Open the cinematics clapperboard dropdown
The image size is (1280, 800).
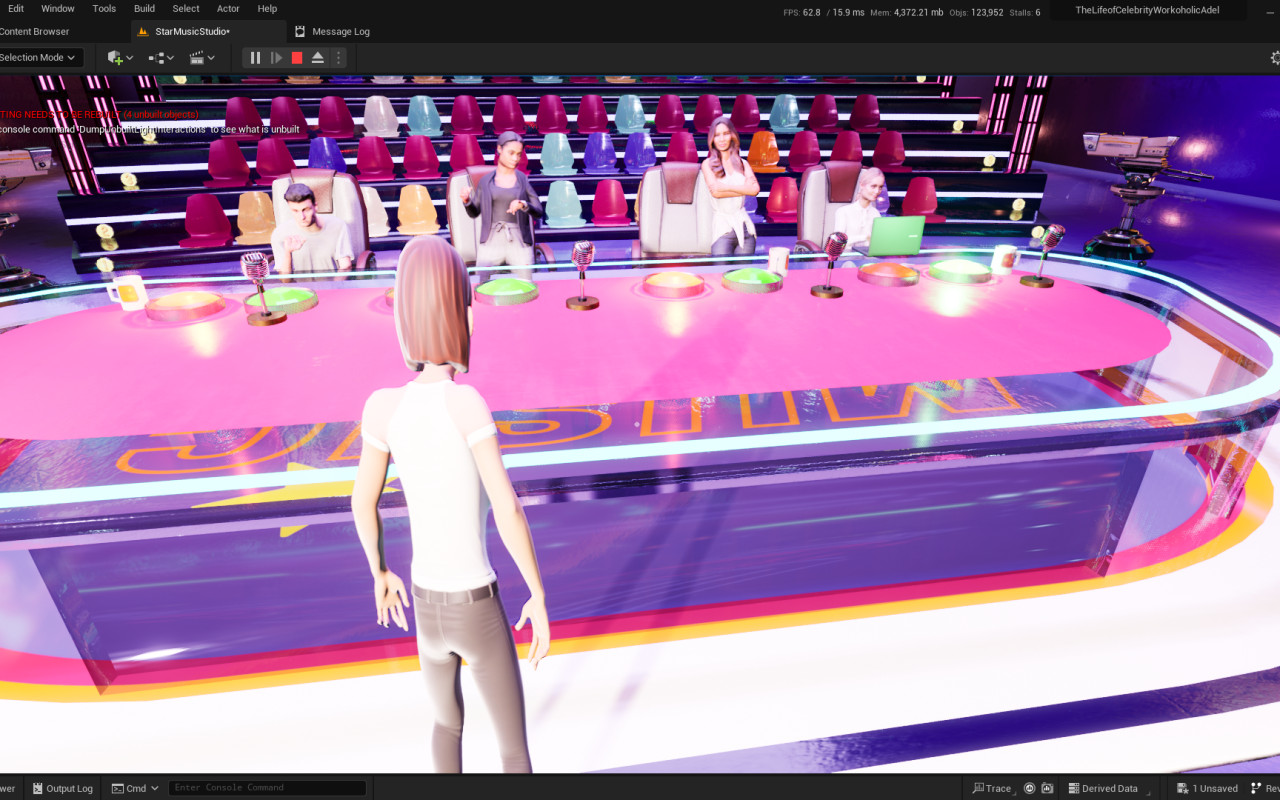pos(202,58)
